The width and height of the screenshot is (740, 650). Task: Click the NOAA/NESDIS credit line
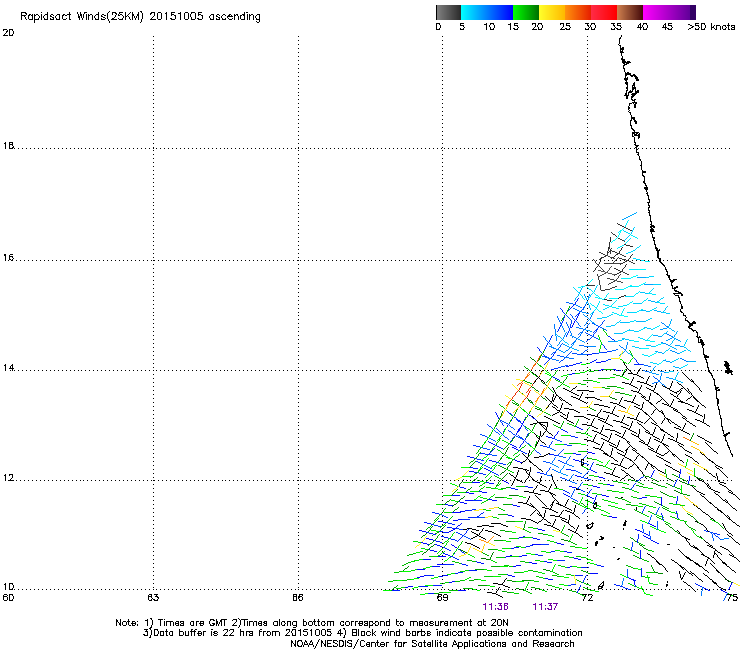[432, 644]
